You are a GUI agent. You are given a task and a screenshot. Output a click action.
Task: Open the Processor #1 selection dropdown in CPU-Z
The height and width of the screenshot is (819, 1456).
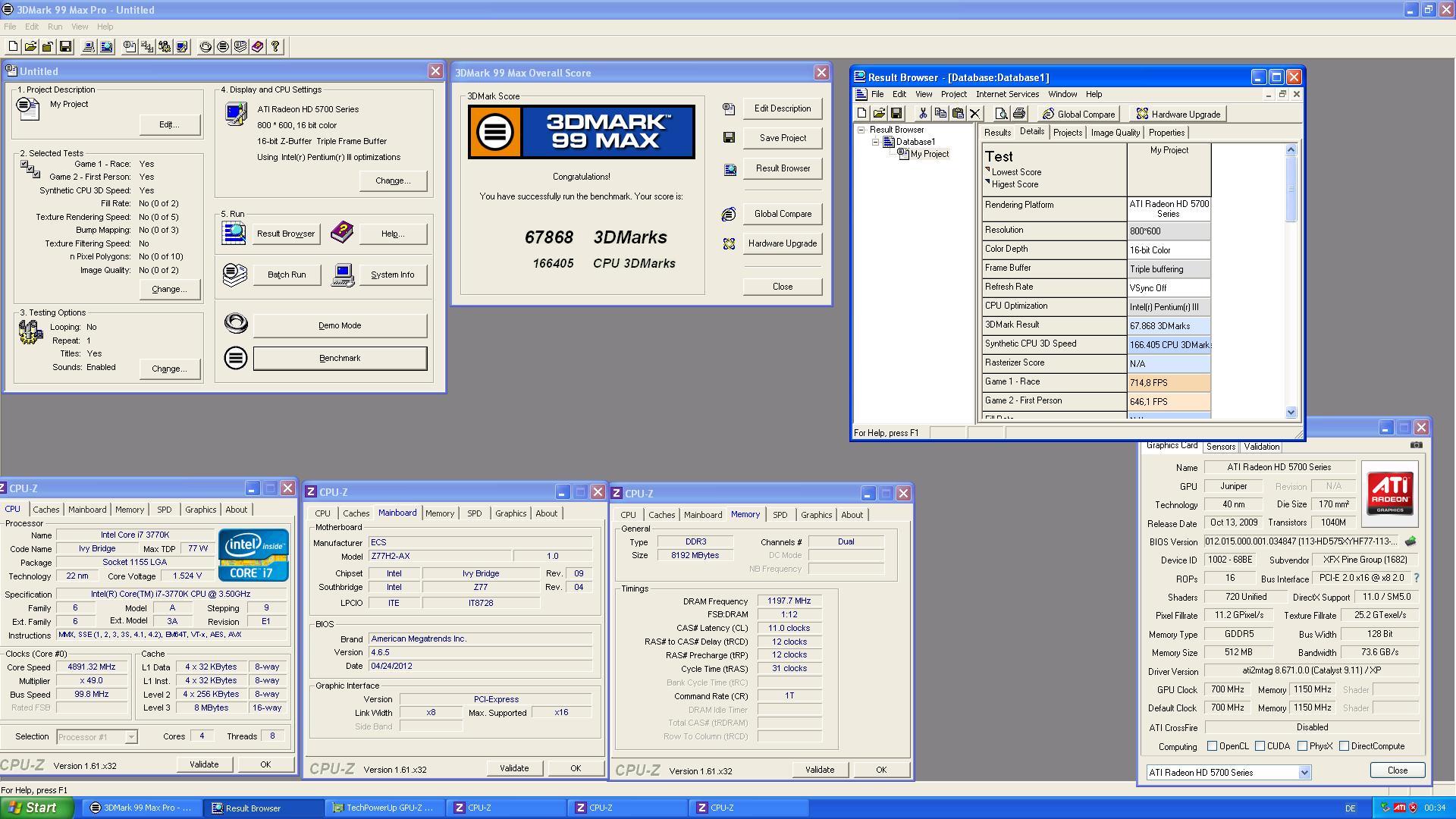coord(130,736)
